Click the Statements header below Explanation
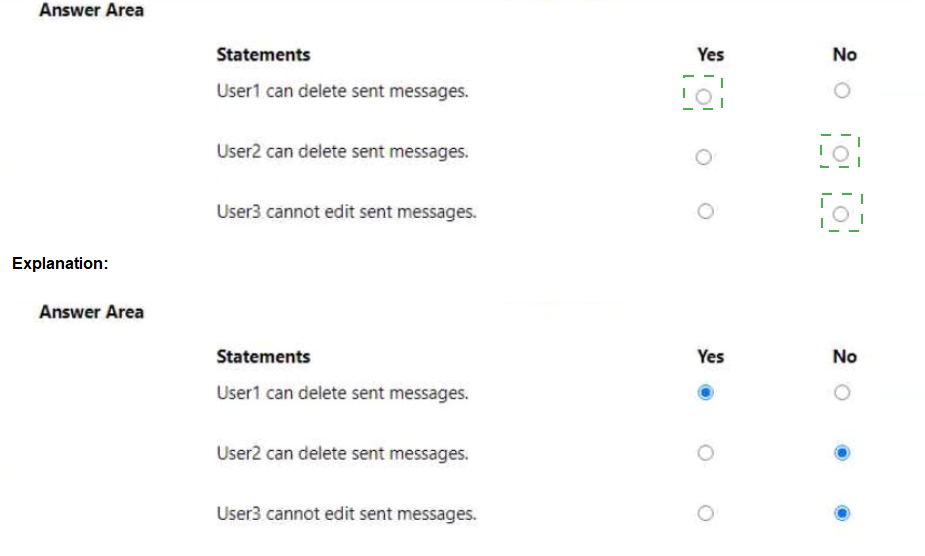Image resolution: width=925 pixels, height=556 pixels. pyautogui.click(x=263, y=357)
